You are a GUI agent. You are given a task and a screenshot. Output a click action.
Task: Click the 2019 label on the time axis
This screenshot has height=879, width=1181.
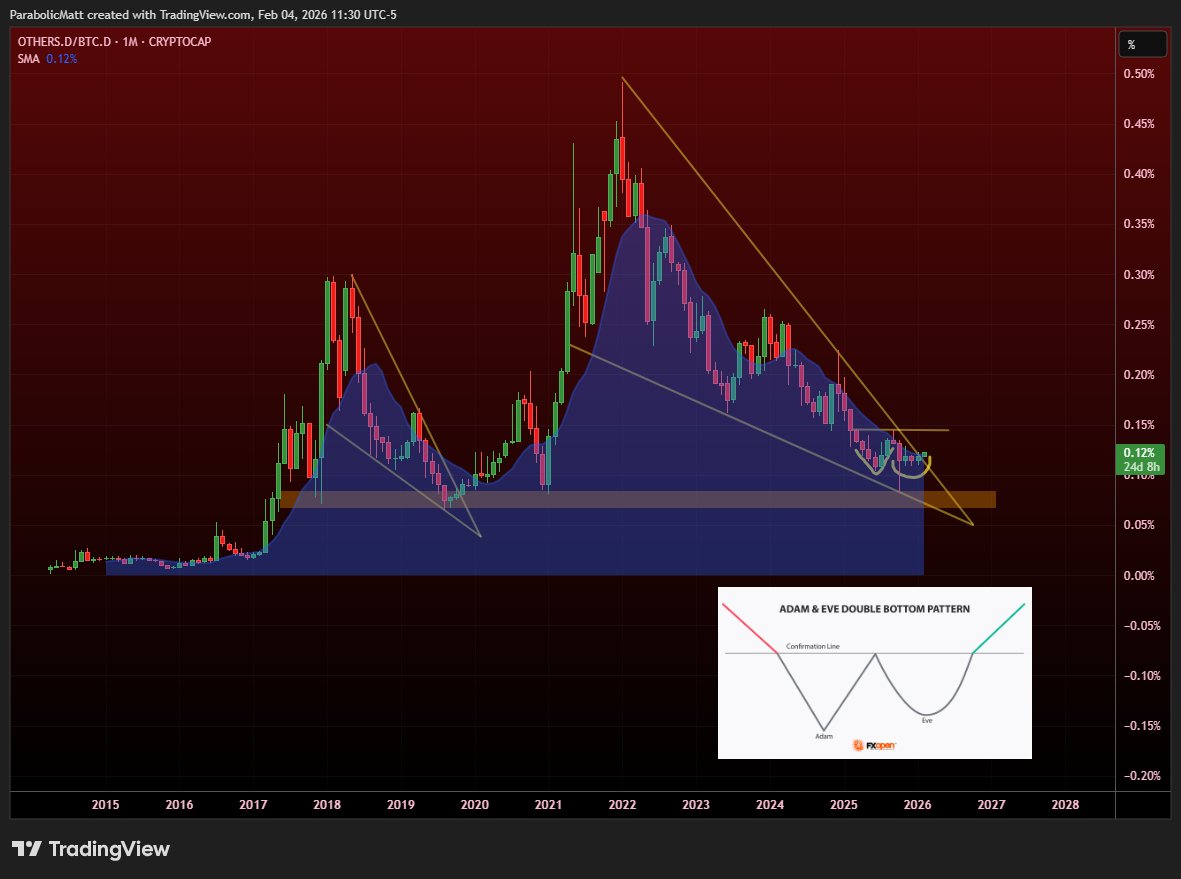tap(401, 804)
